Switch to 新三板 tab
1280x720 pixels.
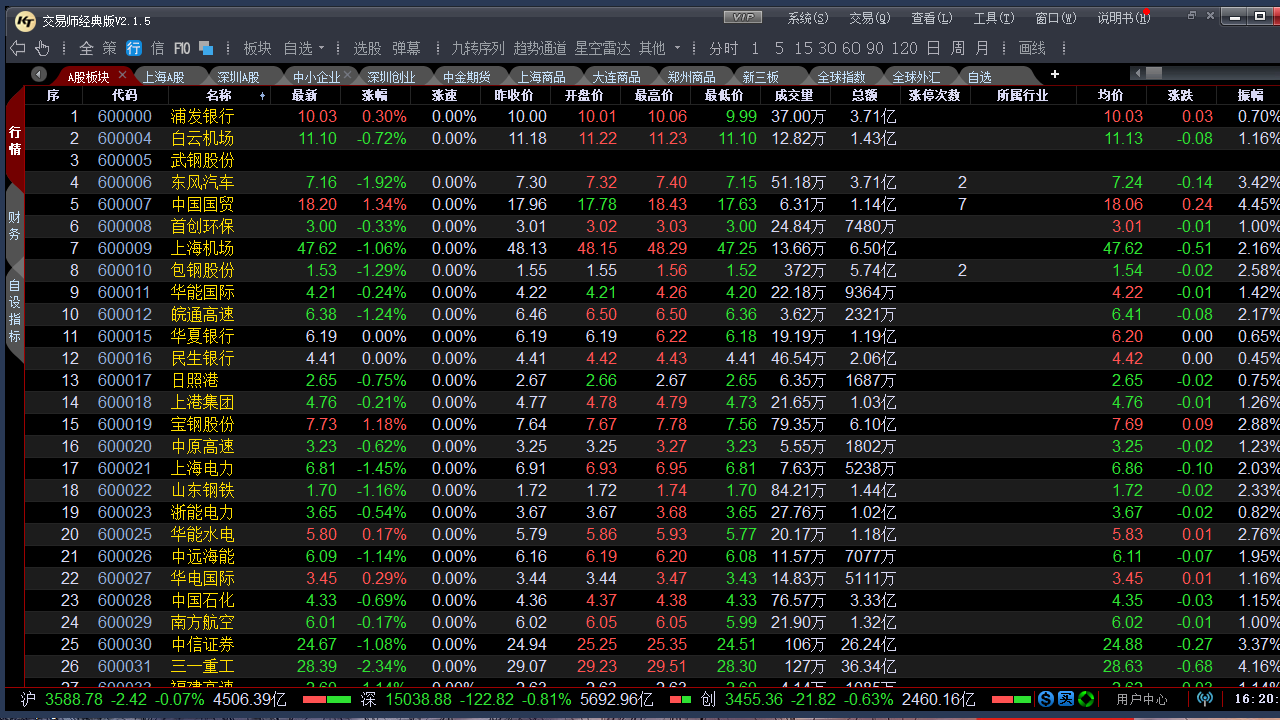pyautogui.click(x=761, y=77)
